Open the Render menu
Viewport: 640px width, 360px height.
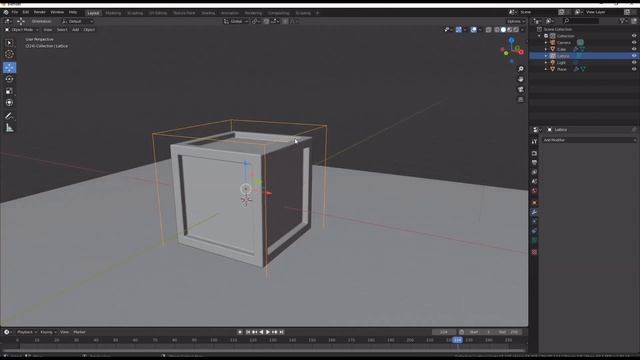click(40, 12)
